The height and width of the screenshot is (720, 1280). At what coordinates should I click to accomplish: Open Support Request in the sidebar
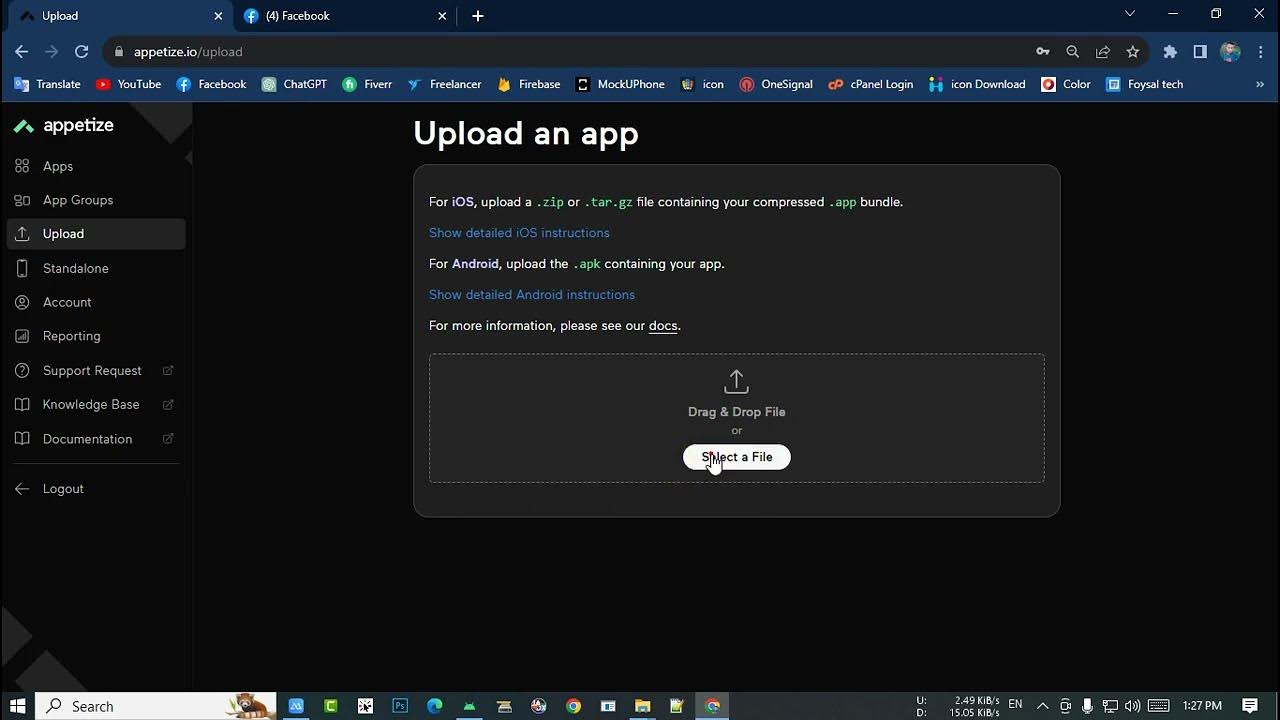point(92,371)
